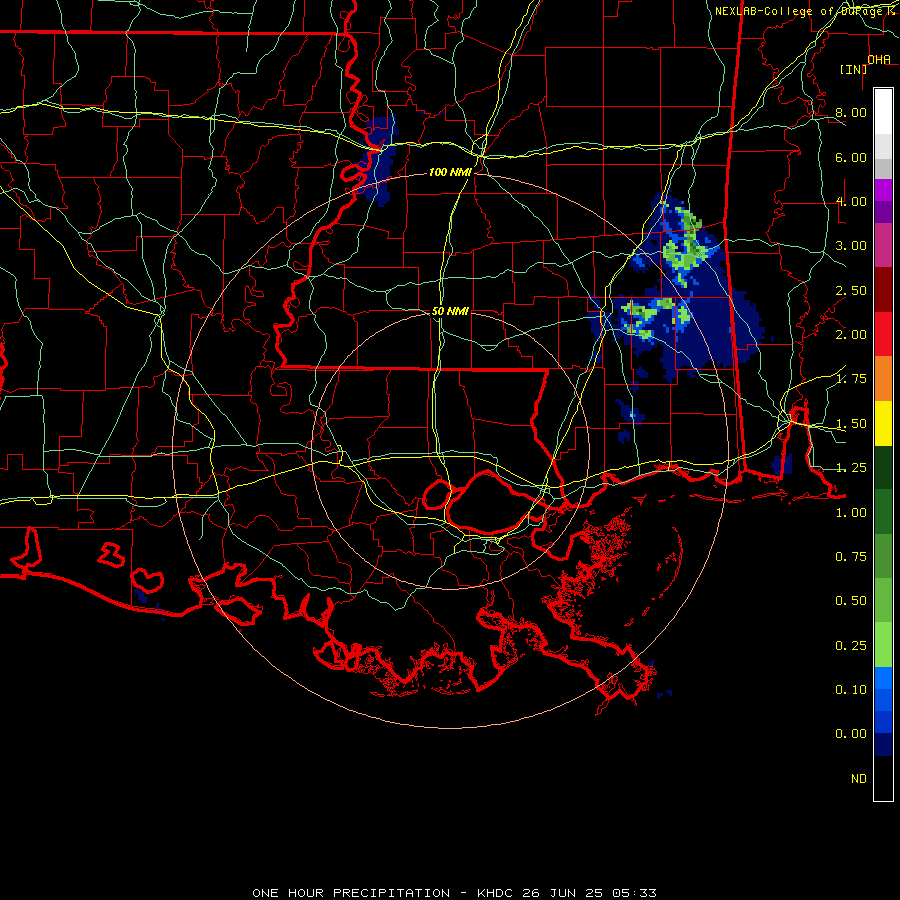Click the 50 NMI range ring label
Image resolution: width=900 pixels, height=900 pixels.
[450, 311]
